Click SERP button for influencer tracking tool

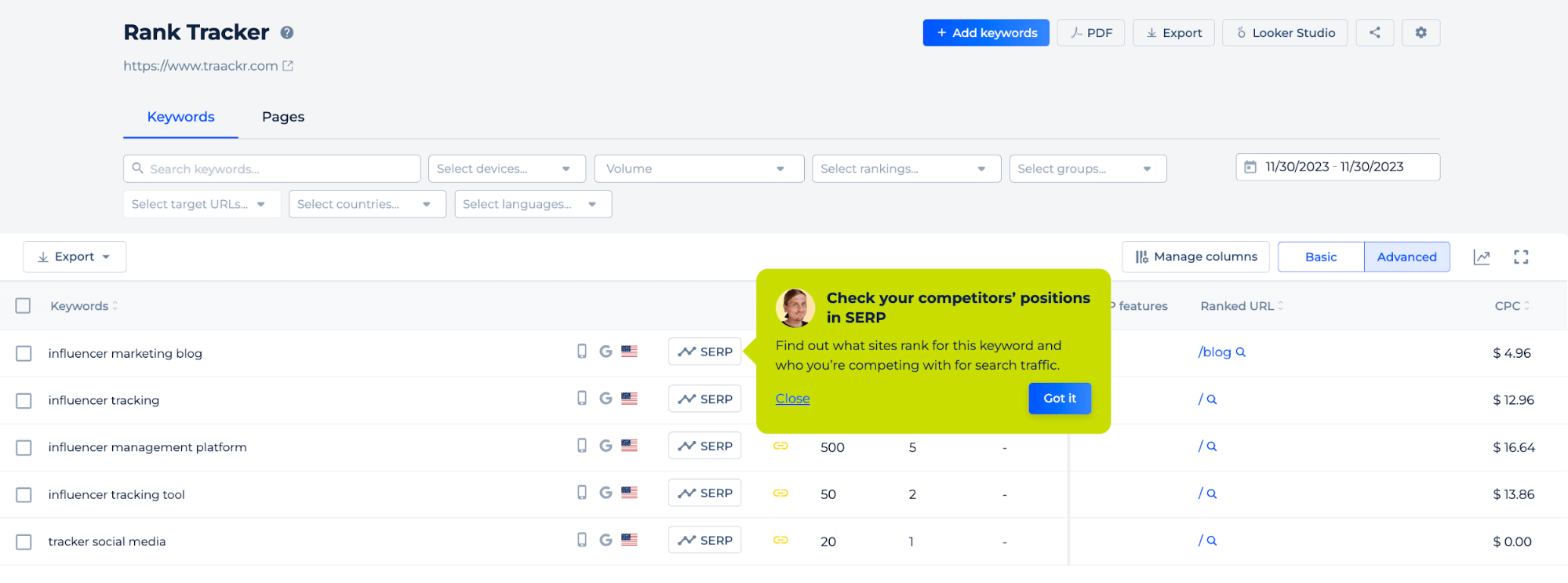tap(704, 493)
